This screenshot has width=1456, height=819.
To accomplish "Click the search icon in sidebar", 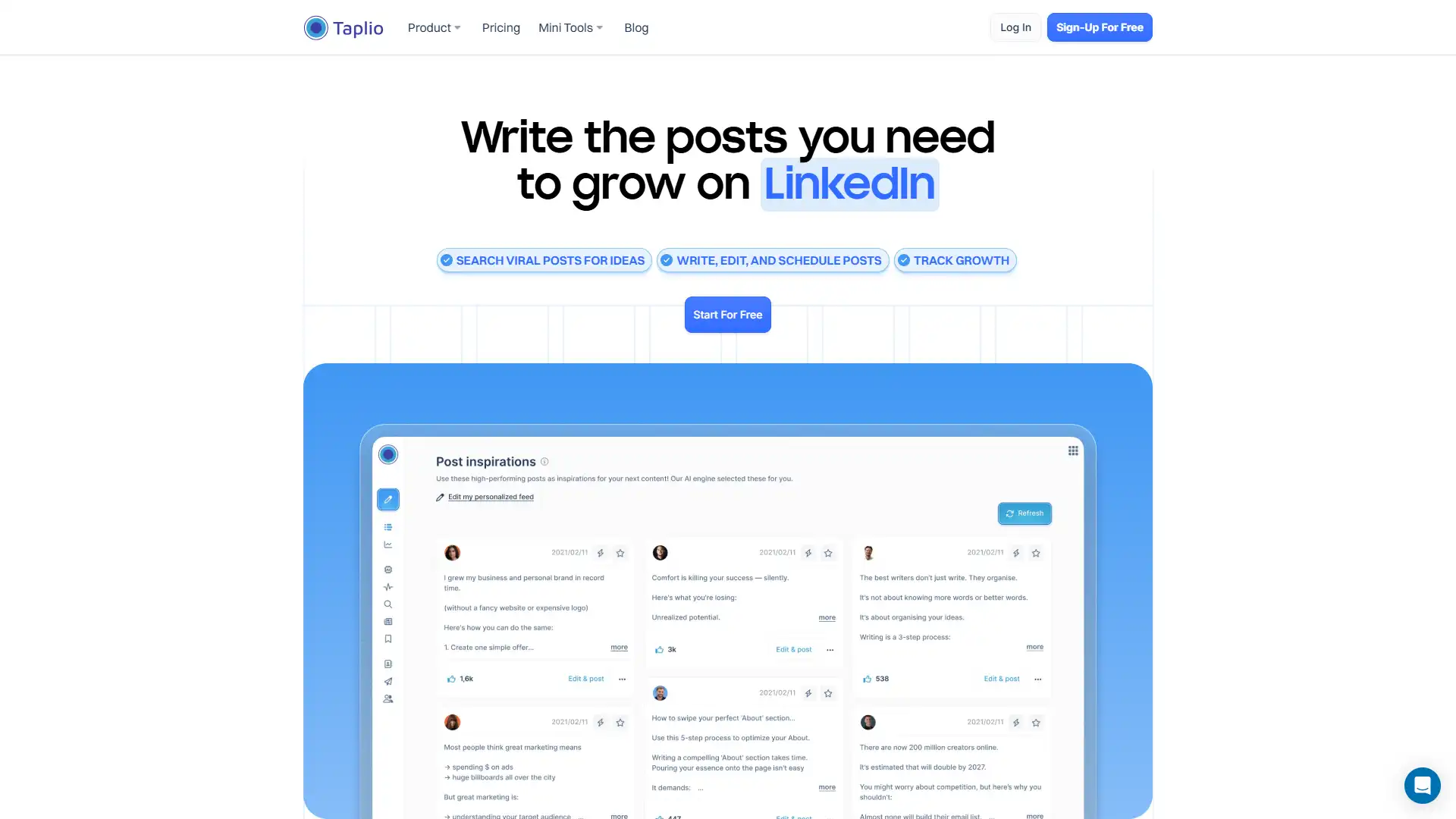I will pyautogui.click(x=388, y=604).
